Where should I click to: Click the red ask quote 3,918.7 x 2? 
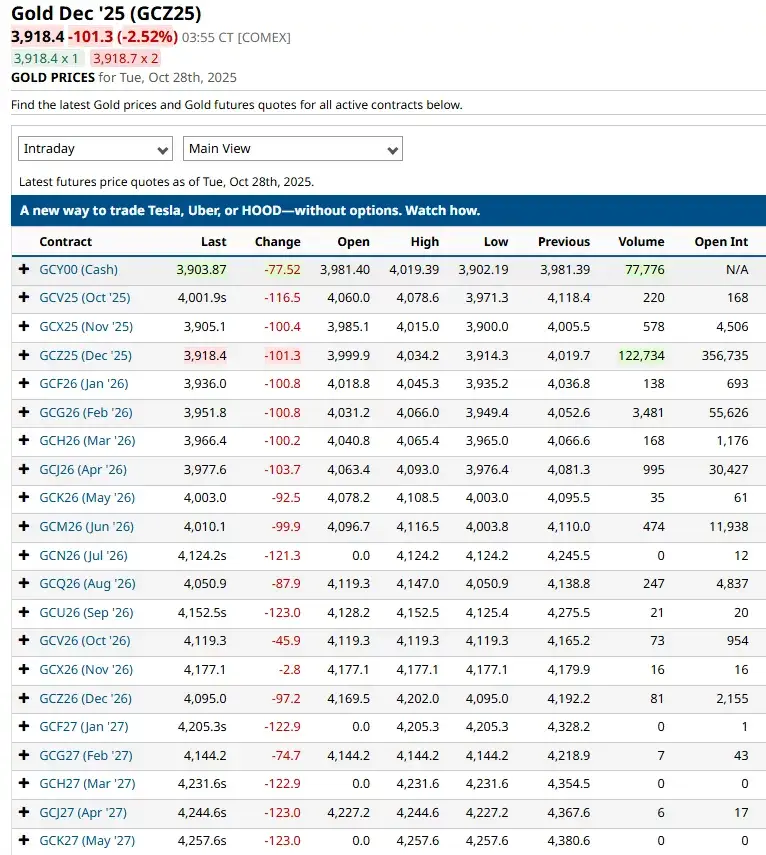tap(125, 59)
